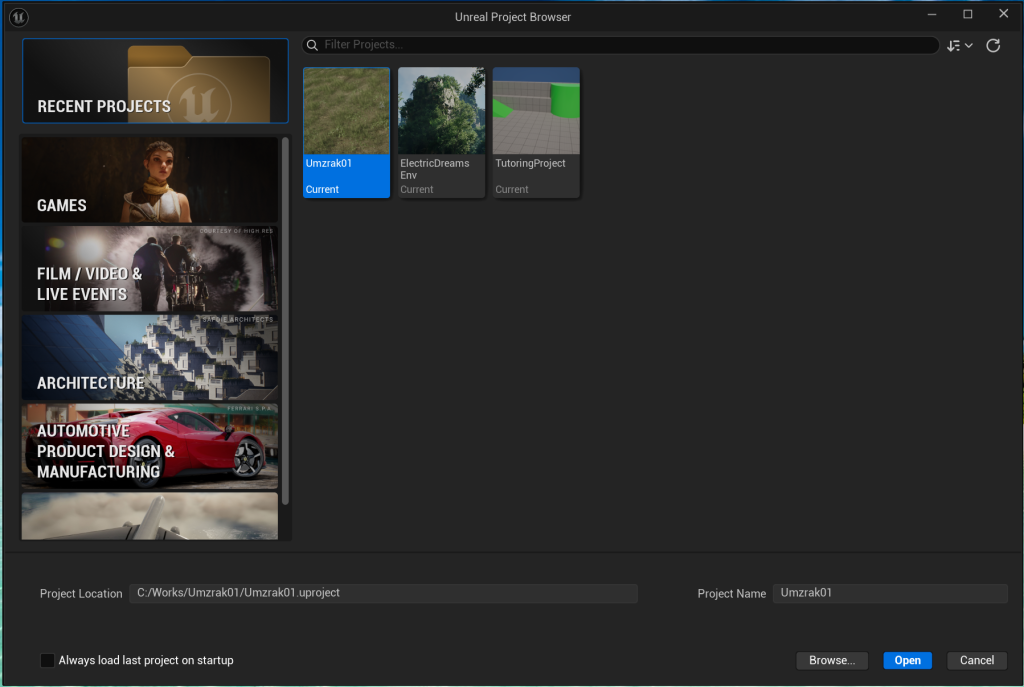Select the TutoringProject project thumbnail
The width and height of the screenshot is (1024, 687).
pyautogui.click(x=536, y=111)
